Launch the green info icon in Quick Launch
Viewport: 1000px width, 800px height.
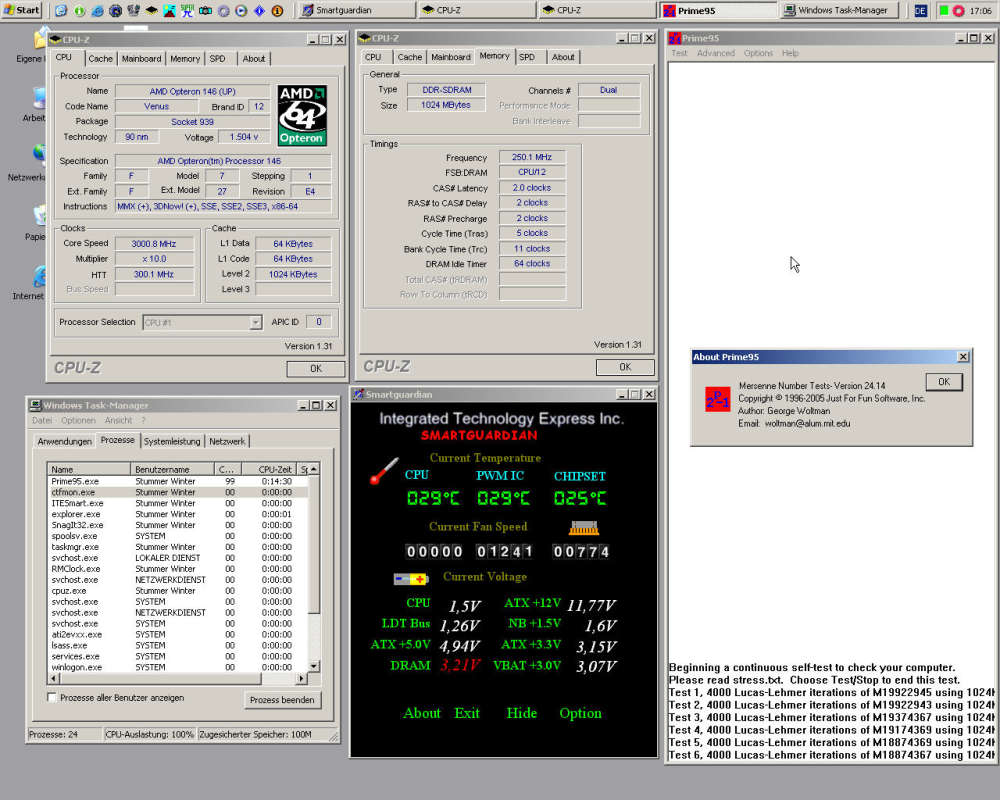point(79,11)
